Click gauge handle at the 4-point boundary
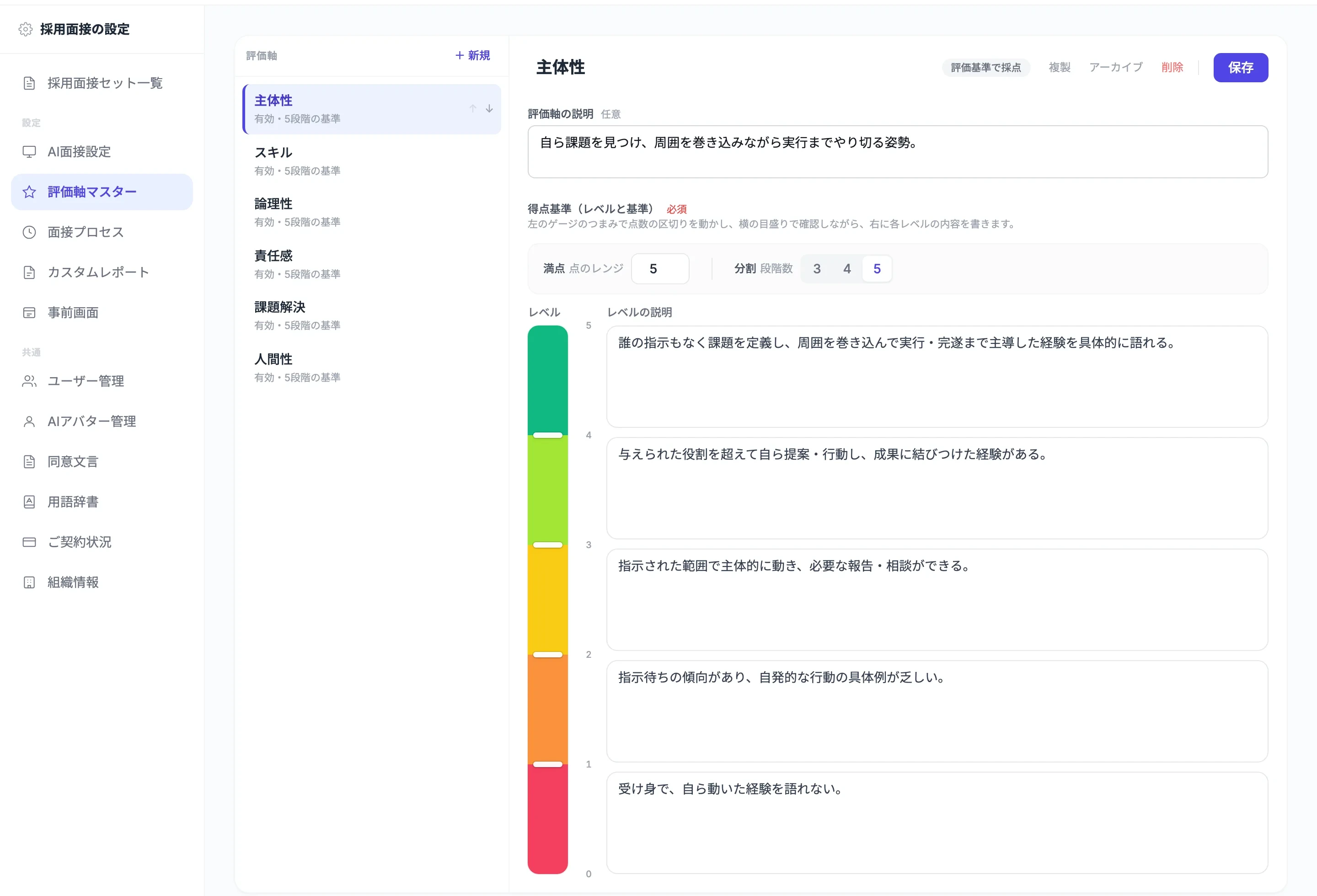Screen dimensions: 1317x896 pos(547,435)
